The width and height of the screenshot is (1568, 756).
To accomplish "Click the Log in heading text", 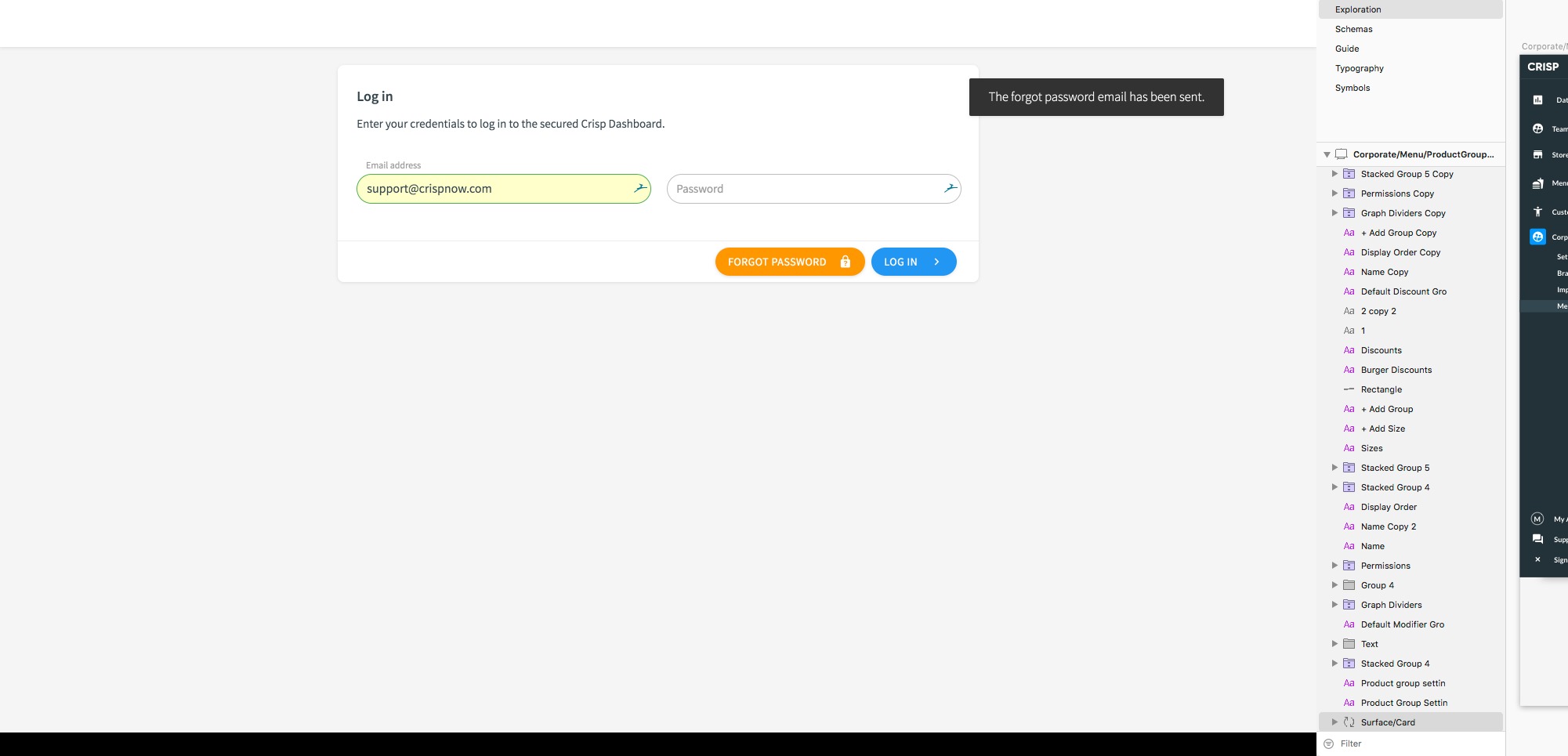I will click(375, 96).
